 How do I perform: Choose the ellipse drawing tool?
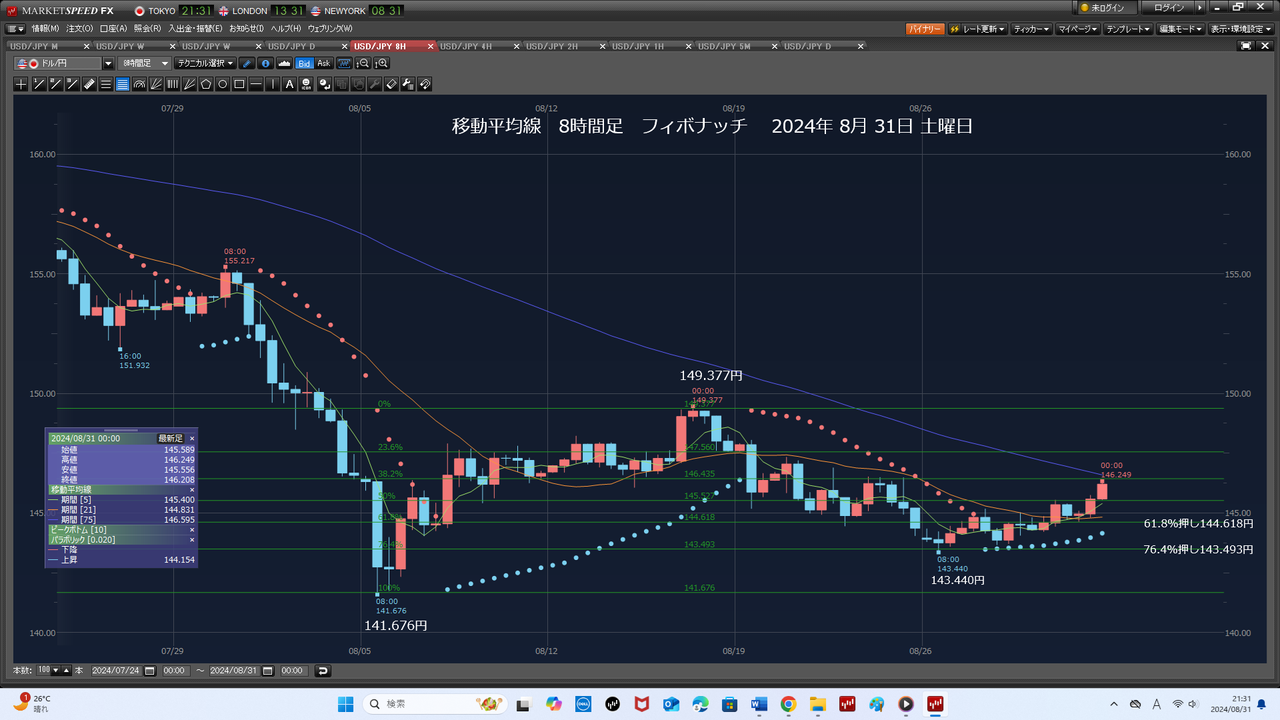click(223, 84)
